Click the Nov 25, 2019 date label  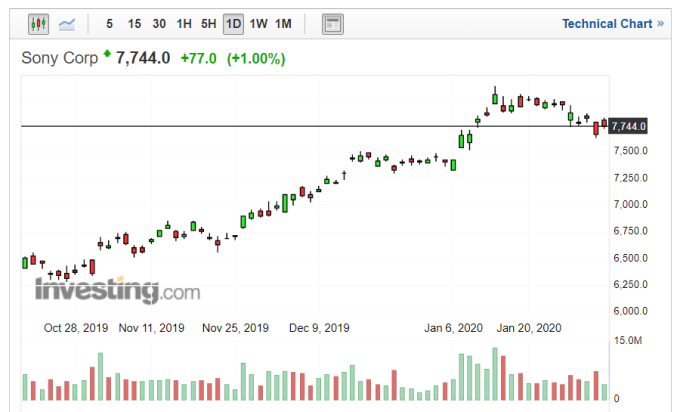click(235, 328)
